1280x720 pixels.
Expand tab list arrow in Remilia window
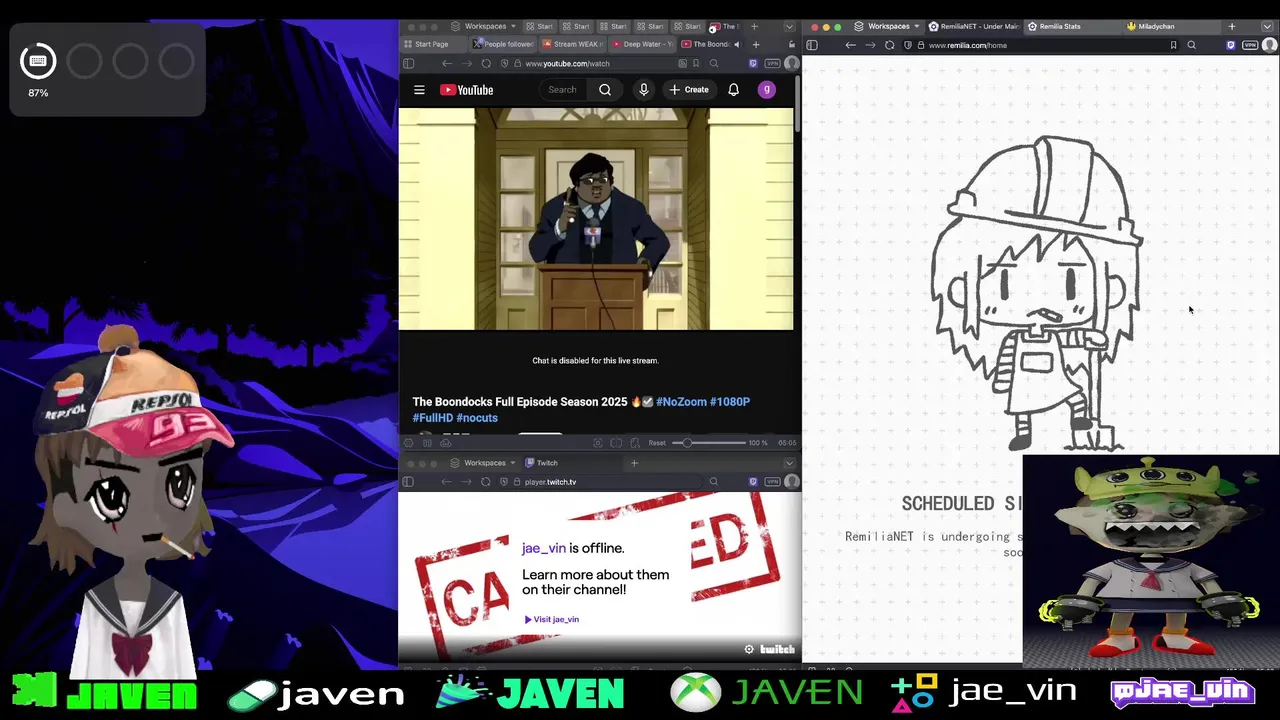pyautogui.click(x=1268, y=27)
